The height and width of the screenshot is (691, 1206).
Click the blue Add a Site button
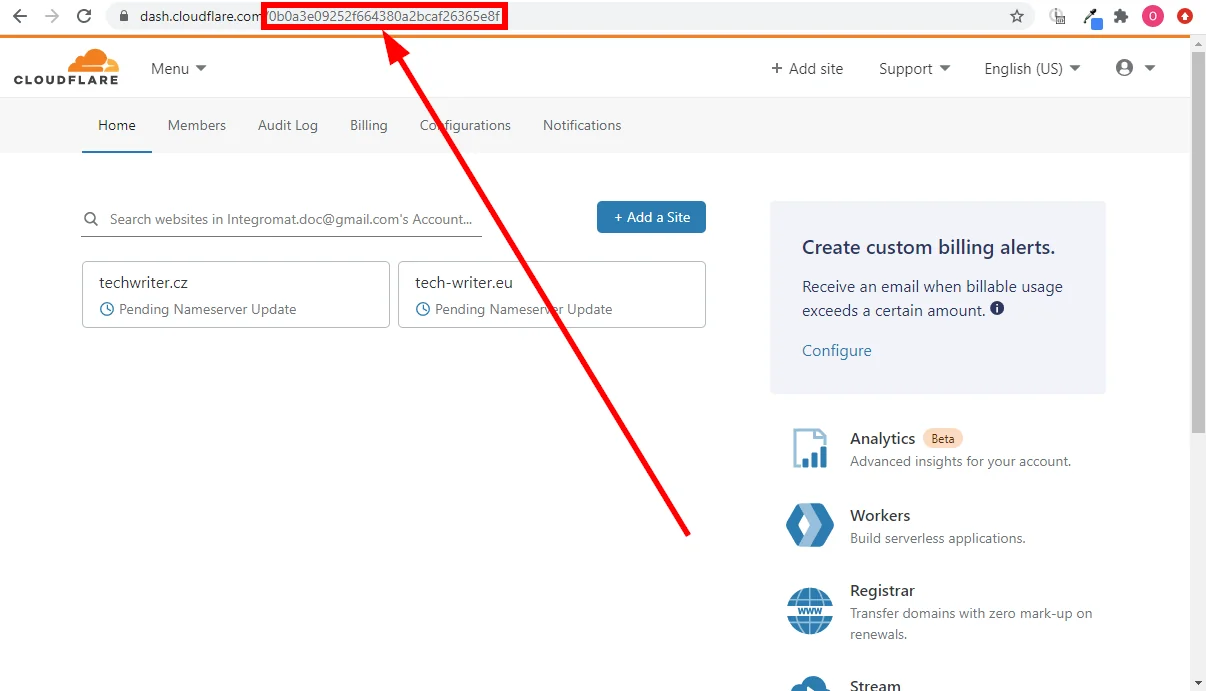(651, 217)
